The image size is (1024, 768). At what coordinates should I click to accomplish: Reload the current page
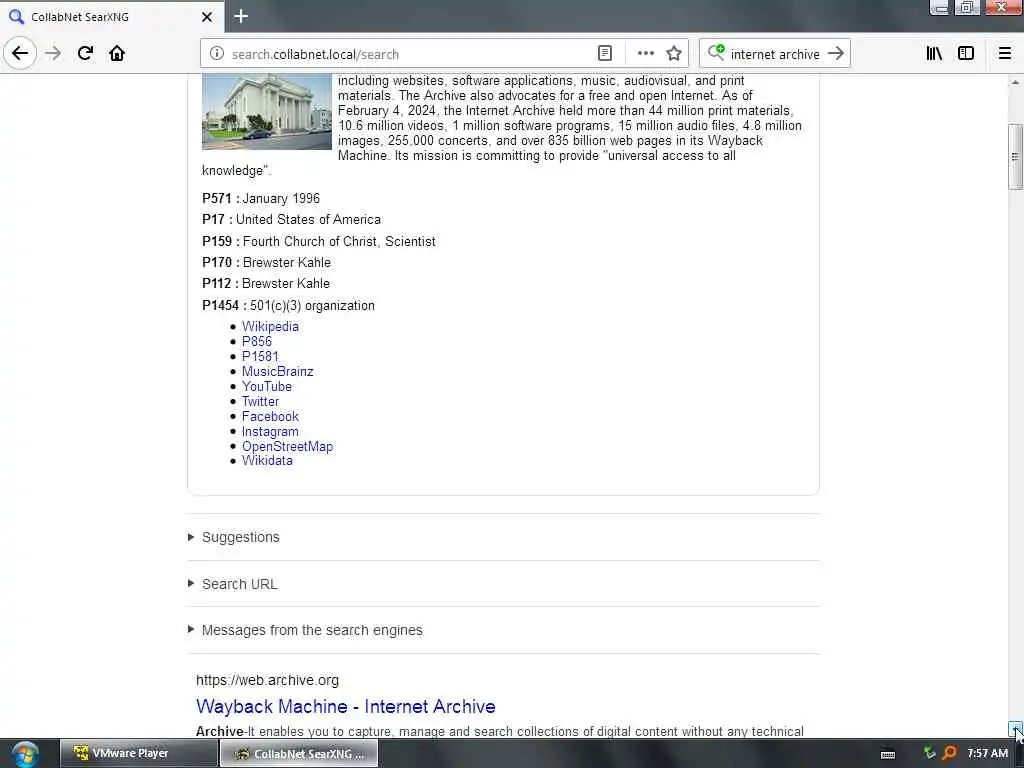coord(85,54)
